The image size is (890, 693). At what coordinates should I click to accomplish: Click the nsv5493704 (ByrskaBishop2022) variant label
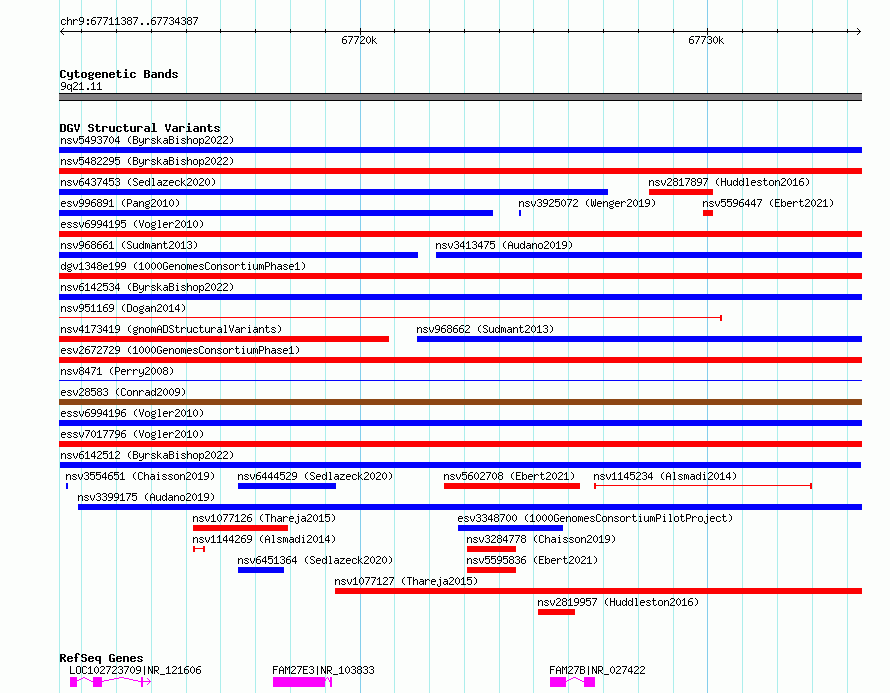[146, 140]
